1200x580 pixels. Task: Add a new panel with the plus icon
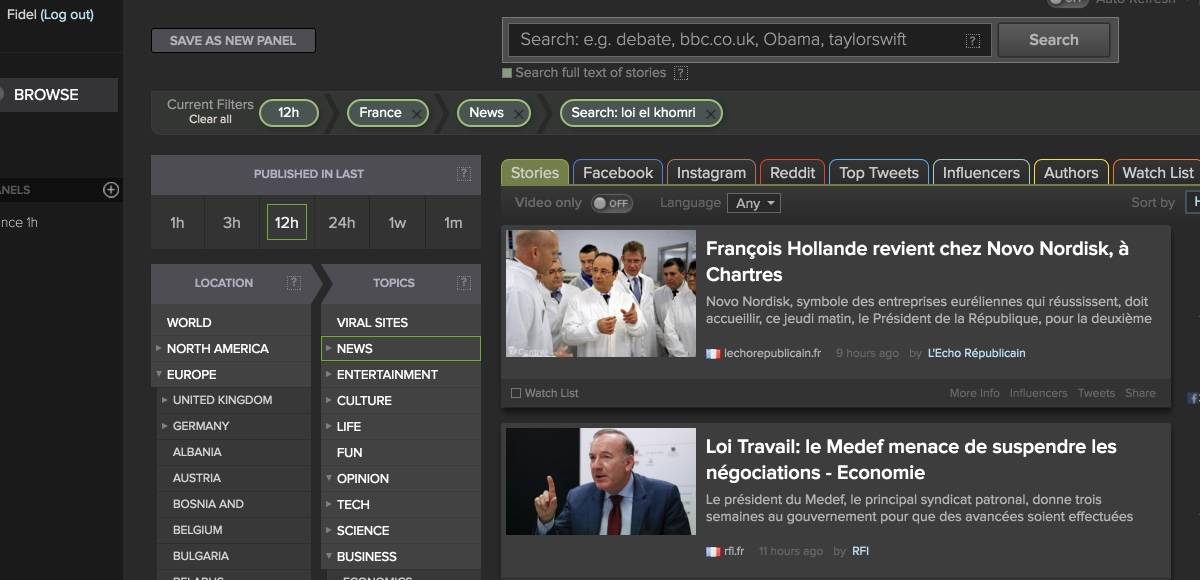point(111,190)
